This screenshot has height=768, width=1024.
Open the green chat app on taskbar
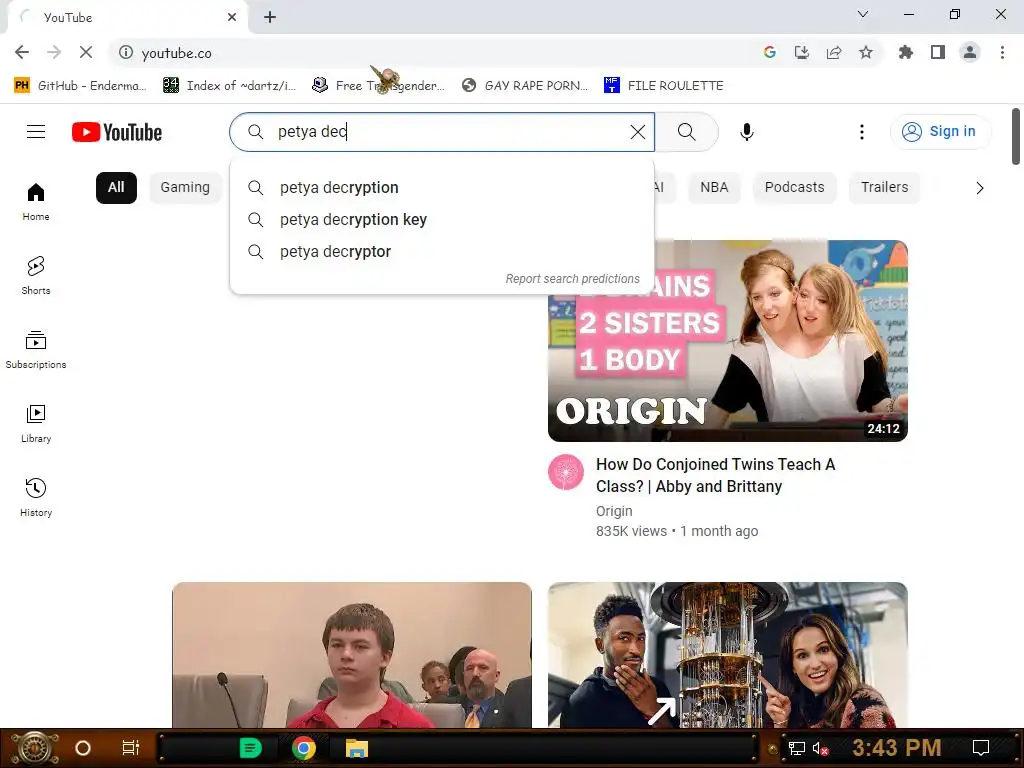251,748
